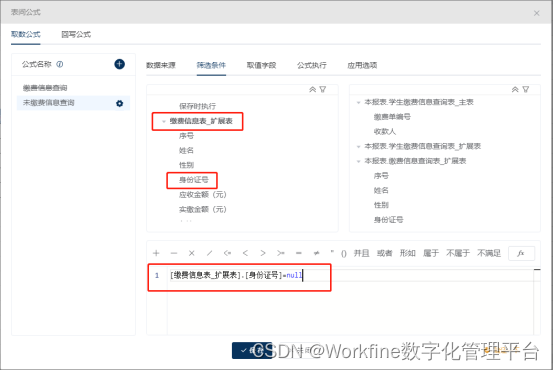Insert the 或者 logical operator
This screenshot has height=370, width=554.
click(384, 253)
